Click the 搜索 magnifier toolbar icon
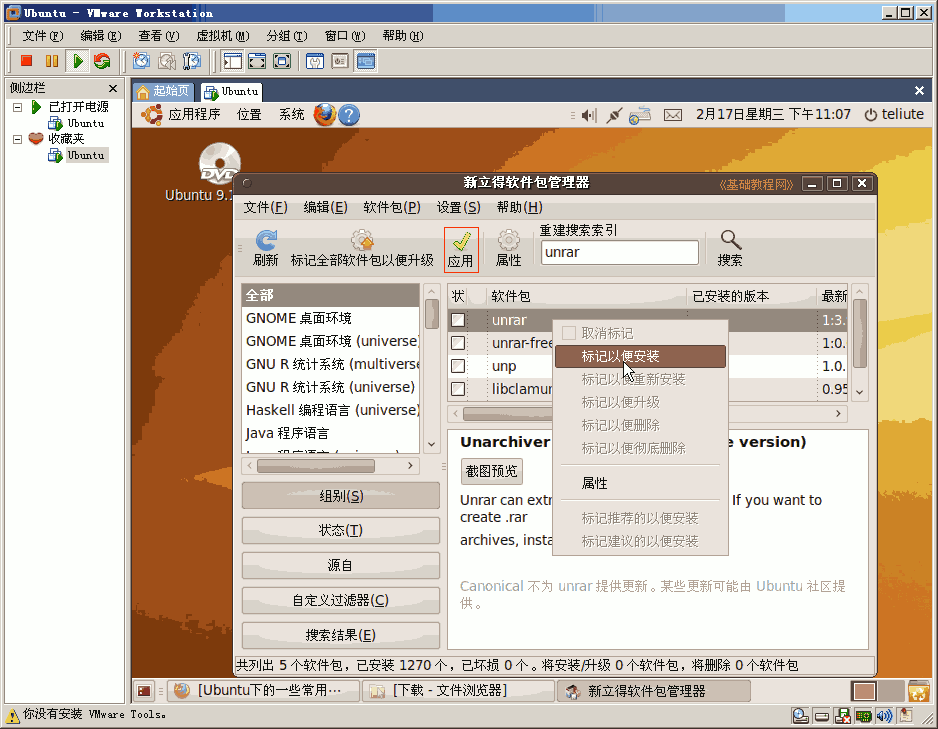 [730, 248]
